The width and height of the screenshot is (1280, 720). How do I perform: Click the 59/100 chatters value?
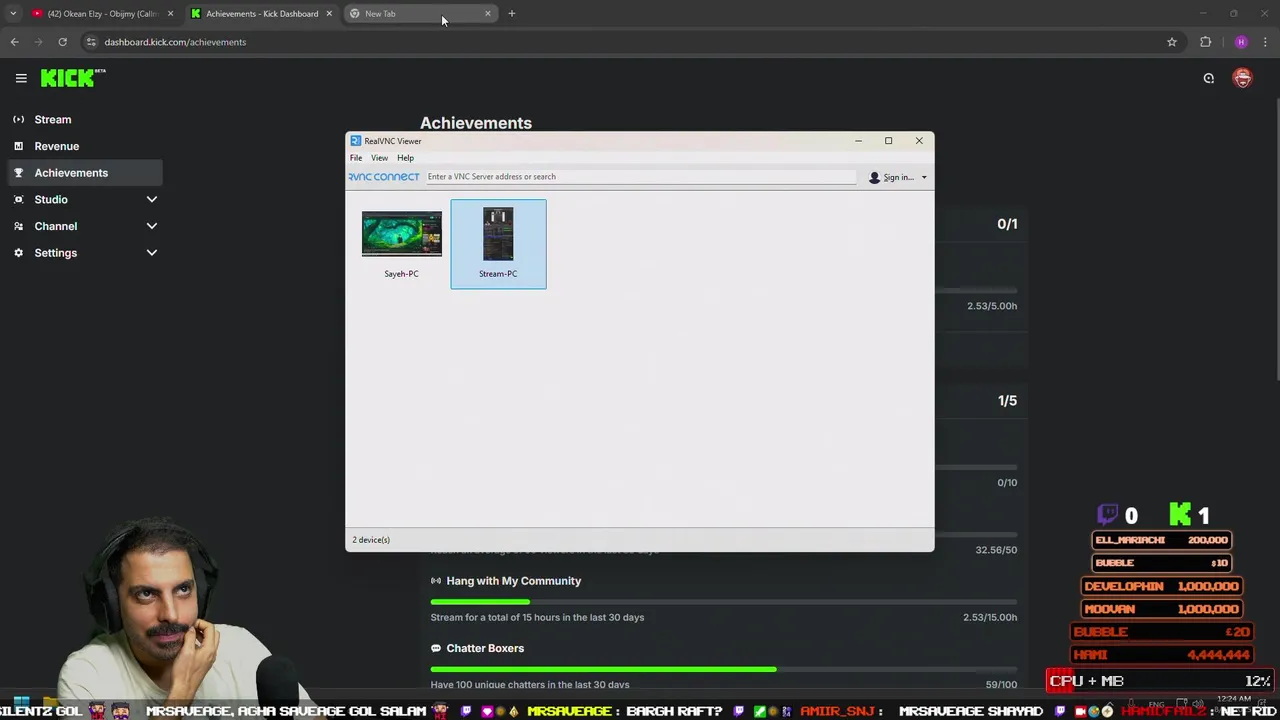[x=1001, y=685]
